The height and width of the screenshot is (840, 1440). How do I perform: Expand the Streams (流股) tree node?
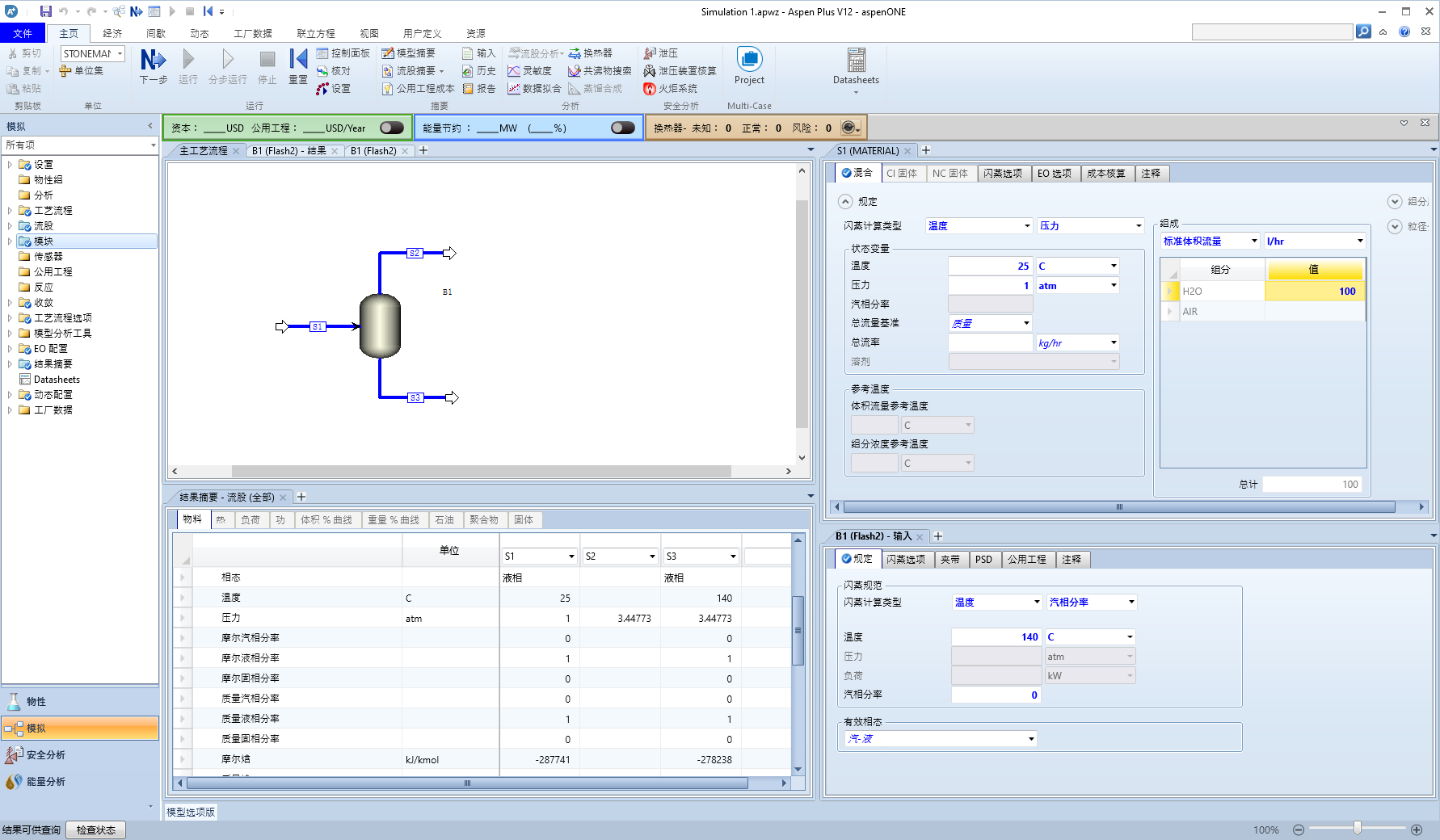[x=10, y=226]
